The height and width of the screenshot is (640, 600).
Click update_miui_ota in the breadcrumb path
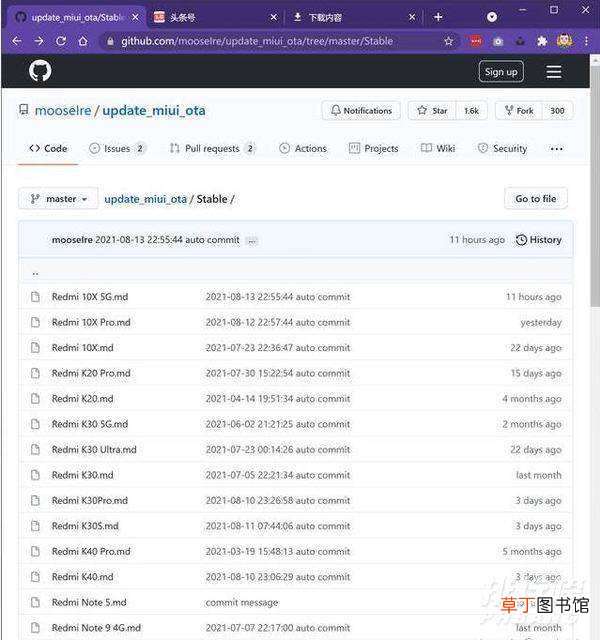(145, 199)
